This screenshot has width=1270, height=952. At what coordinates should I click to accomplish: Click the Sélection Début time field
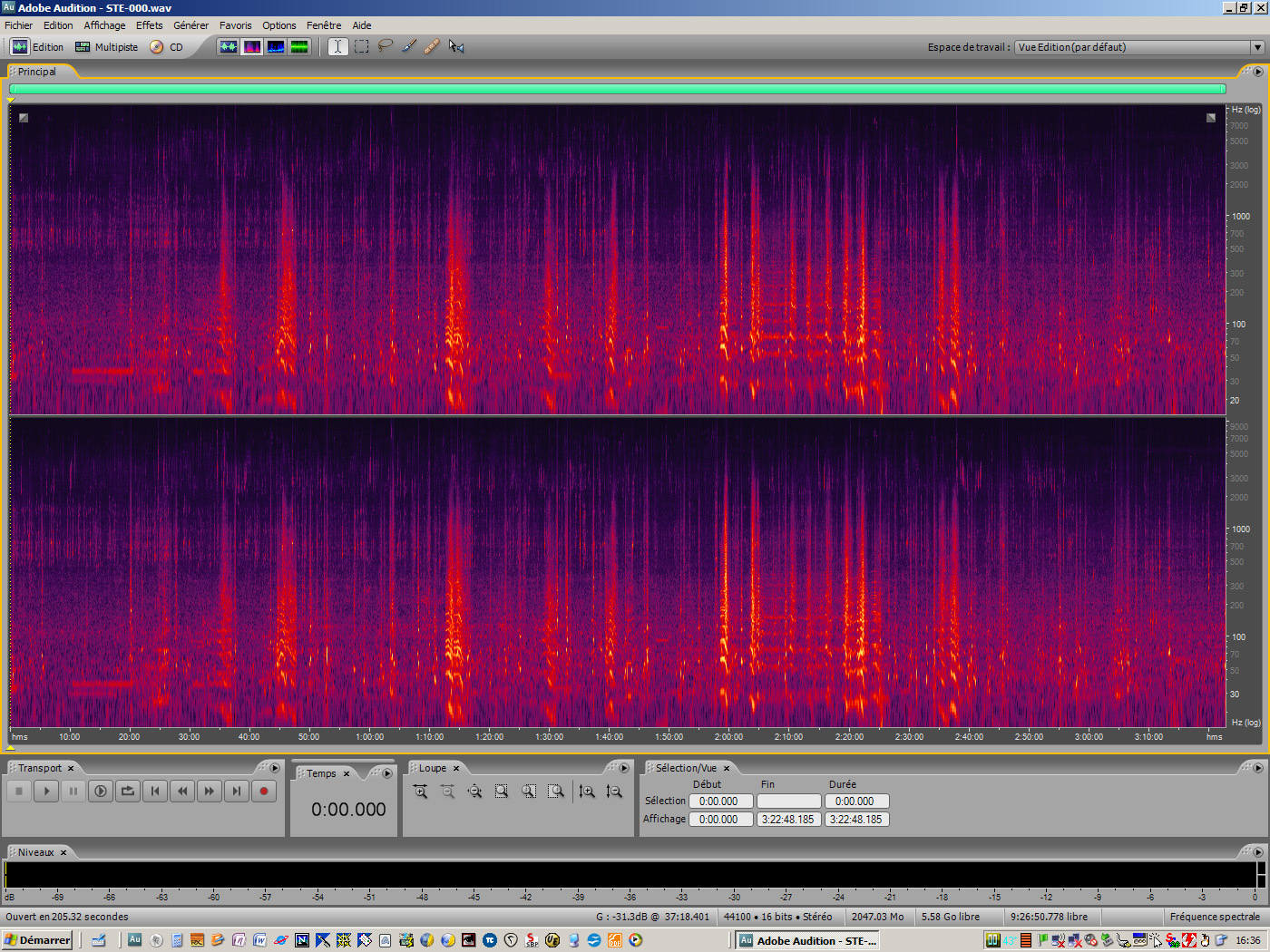720,801
